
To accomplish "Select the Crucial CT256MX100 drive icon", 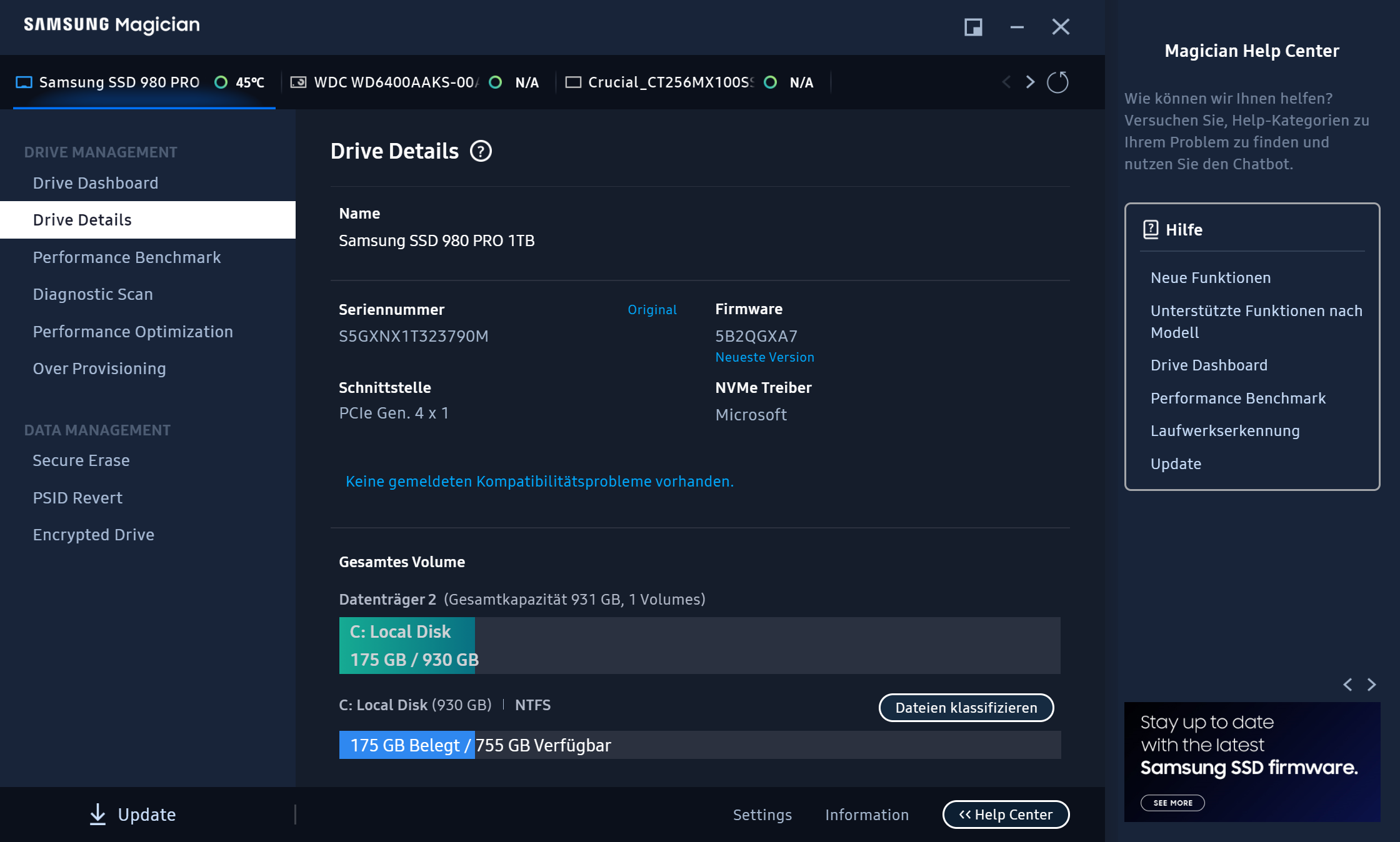I will pos(573,82).
